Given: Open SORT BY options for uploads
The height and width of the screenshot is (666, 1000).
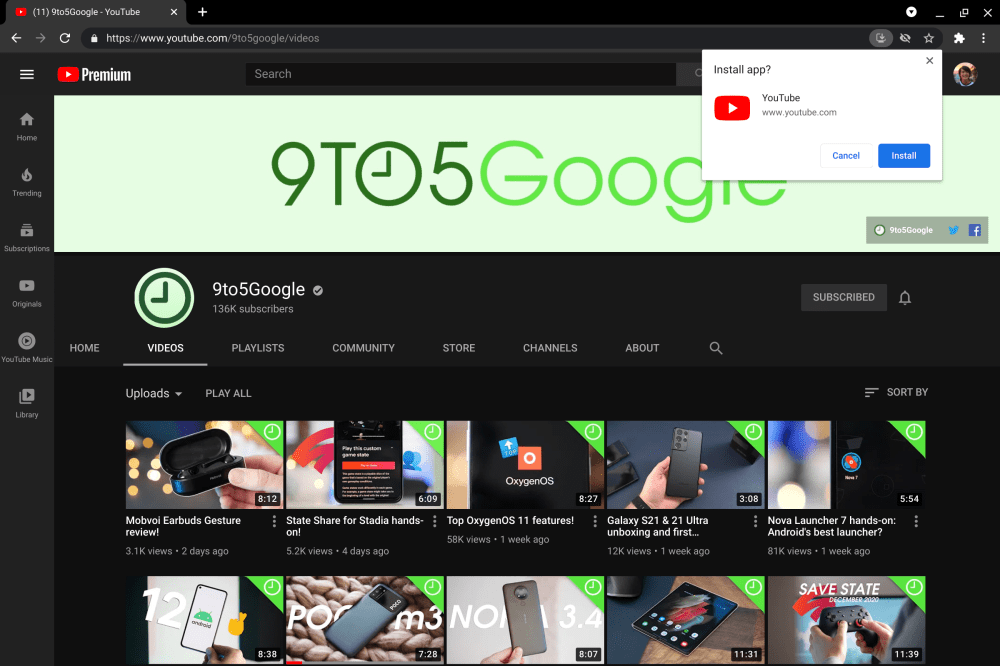Looking at the screenshot, I should (x=895, y=392).
